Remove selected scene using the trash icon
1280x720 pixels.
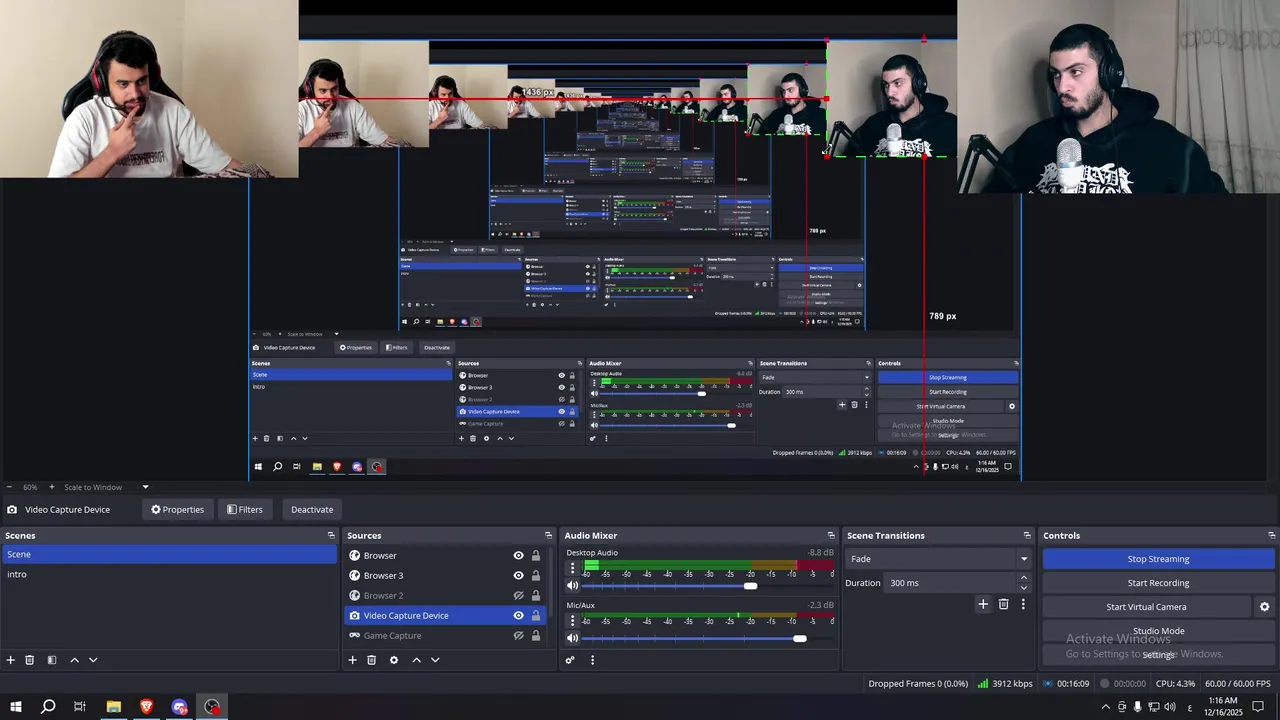coord(30,660)
